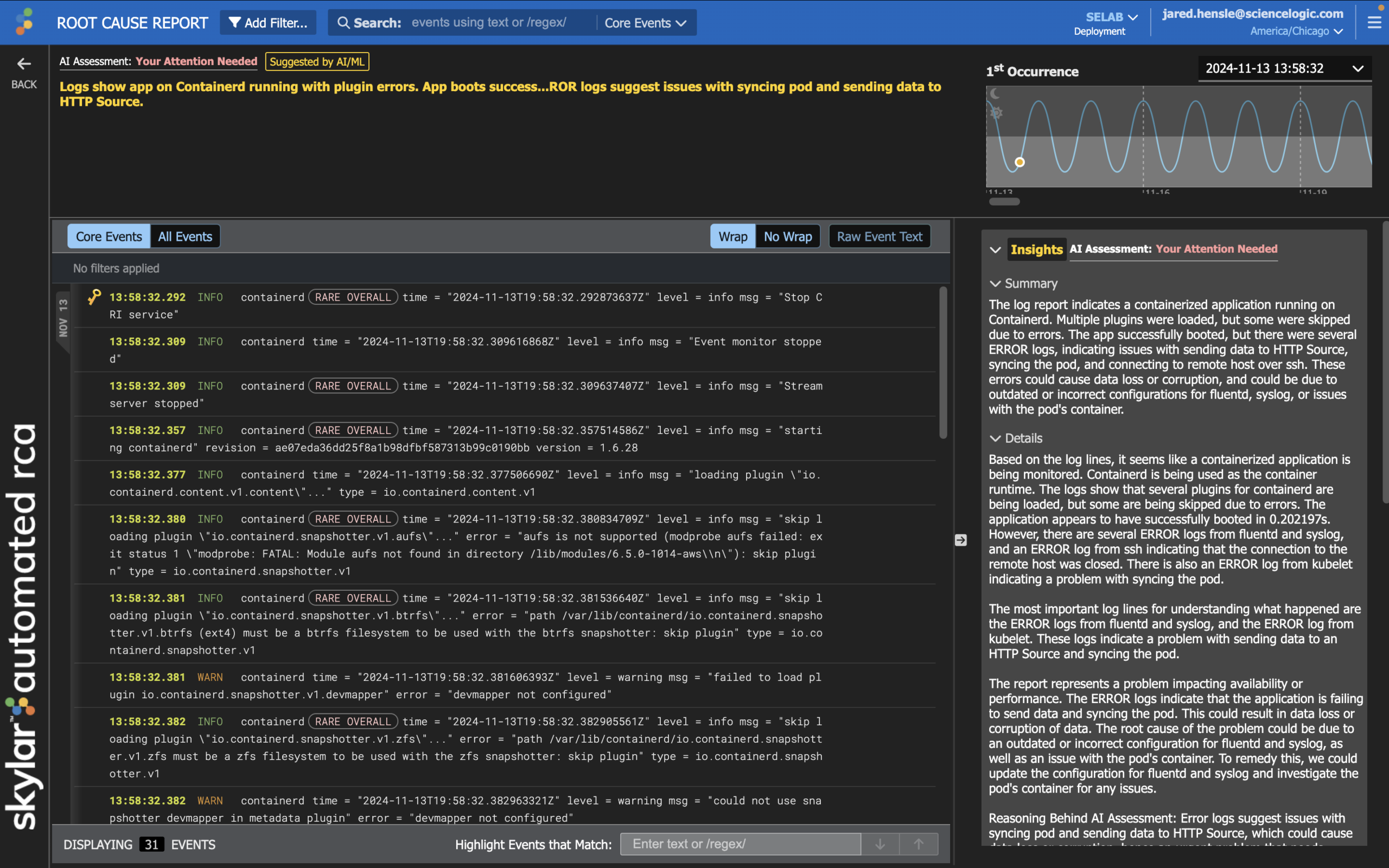
Task: Click the Highlight Events regex input field
Action: 741,844
